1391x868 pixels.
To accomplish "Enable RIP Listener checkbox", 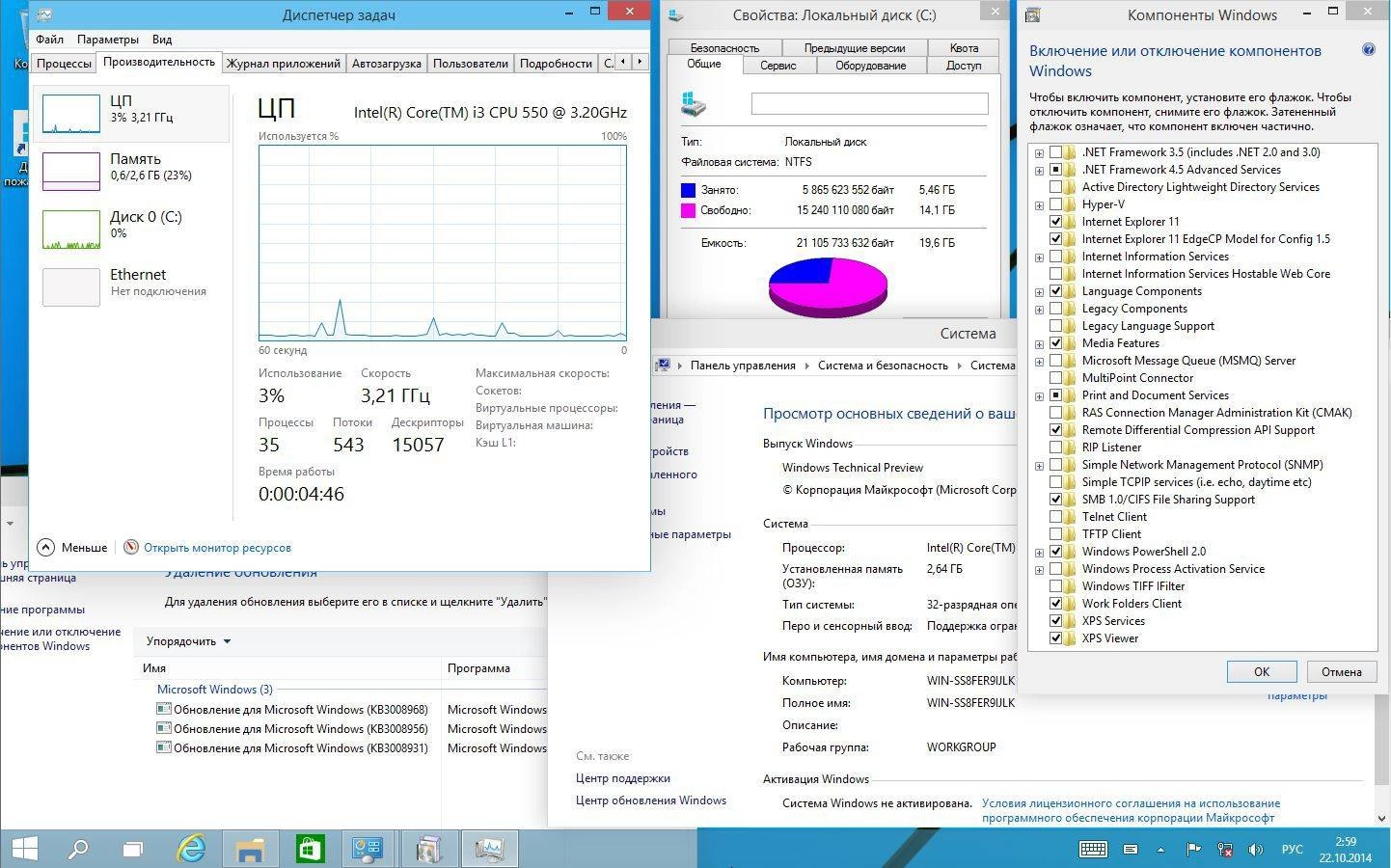I will pos(1055,448).
